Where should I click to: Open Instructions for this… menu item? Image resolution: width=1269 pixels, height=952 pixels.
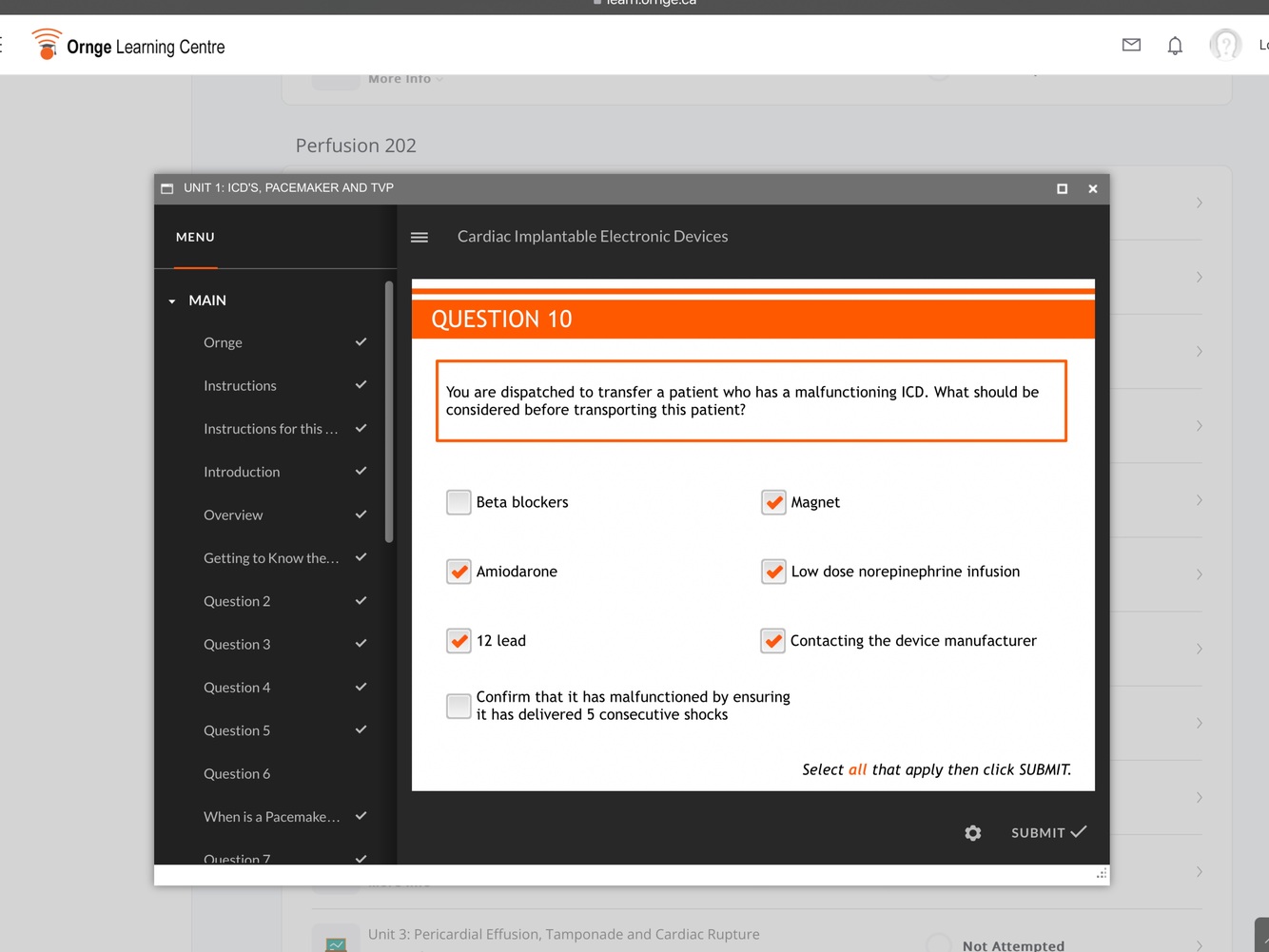pos(276,429)
